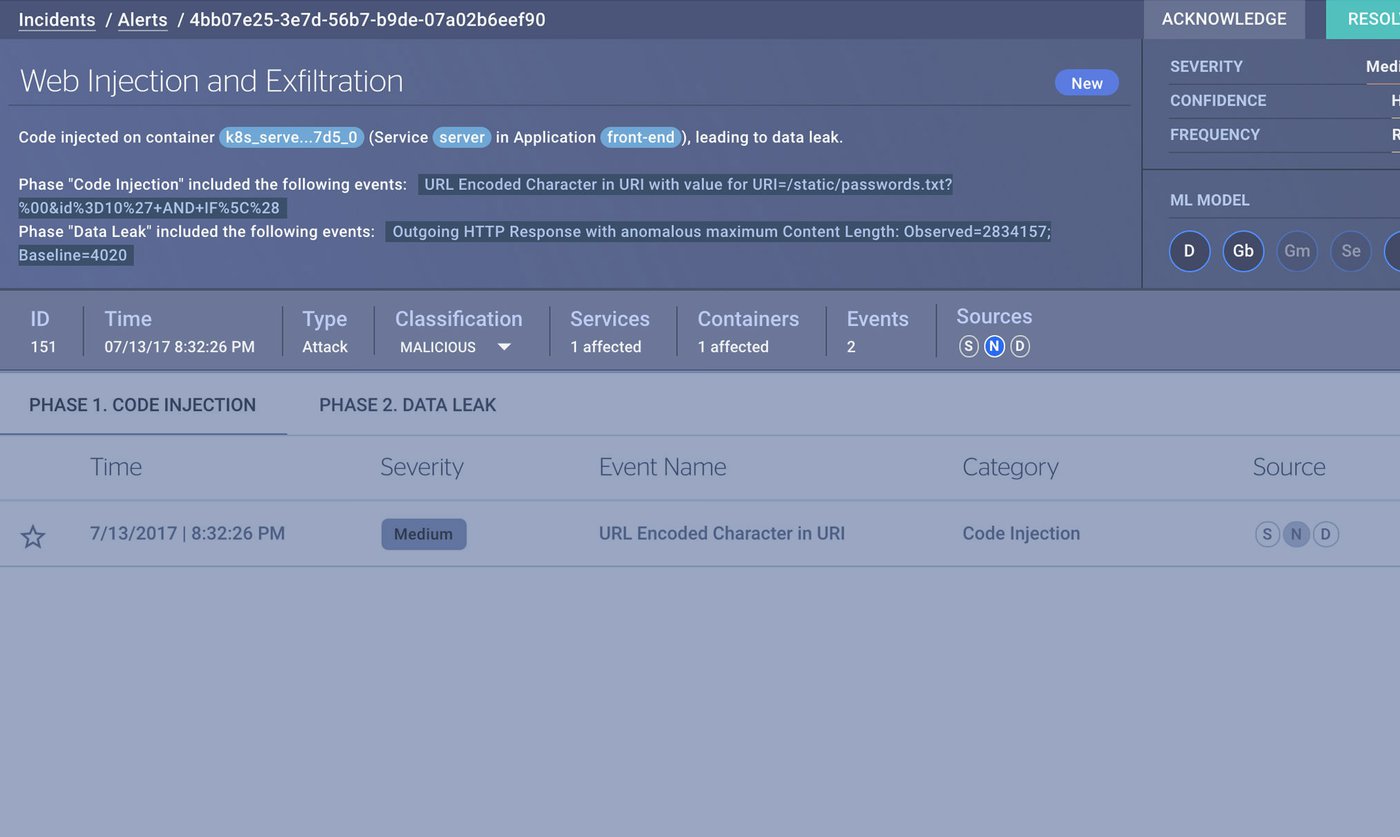Select Phase 1. Code Injection tab

[142, 405]
